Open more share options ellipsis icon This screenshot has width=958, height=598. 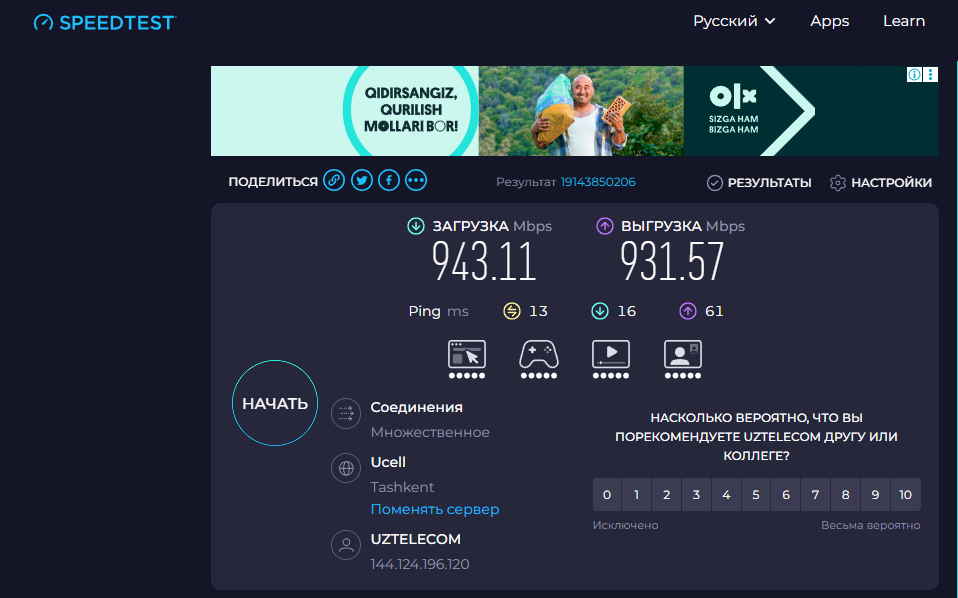(x=416, y=180)
